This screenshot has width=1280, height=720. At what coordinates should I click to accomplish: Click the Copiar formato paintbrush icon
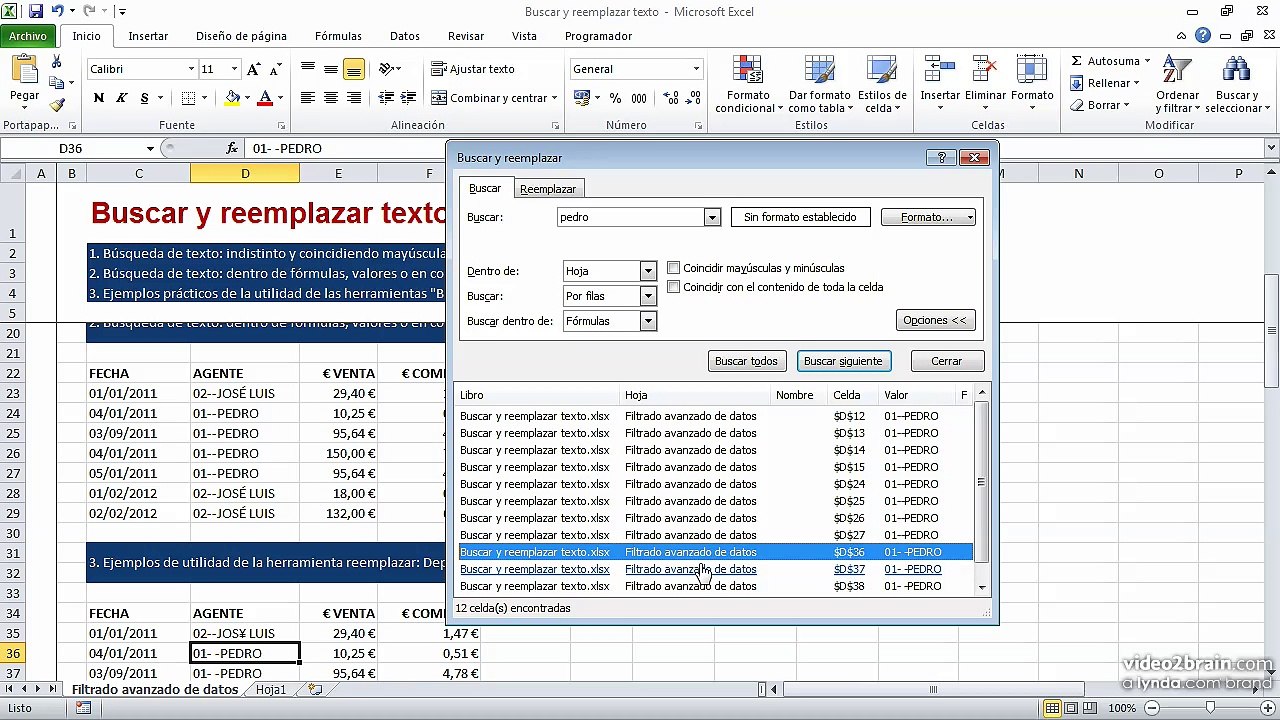pos(56,104)
